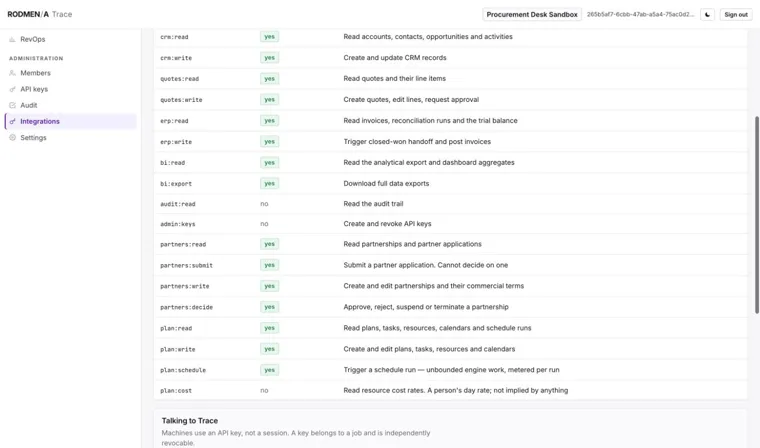
Task: Click the yes badge for crm:read
Action: click(269, 37)
